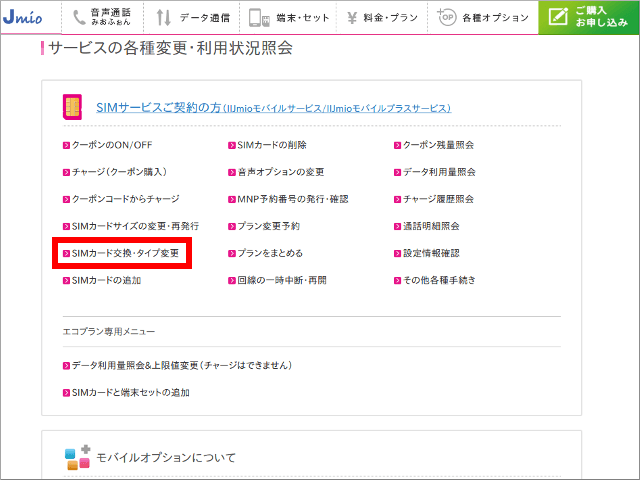Screen dimensions: 640x480
Task: Open データ利用量照会 link
Action: tap(439, 172)
